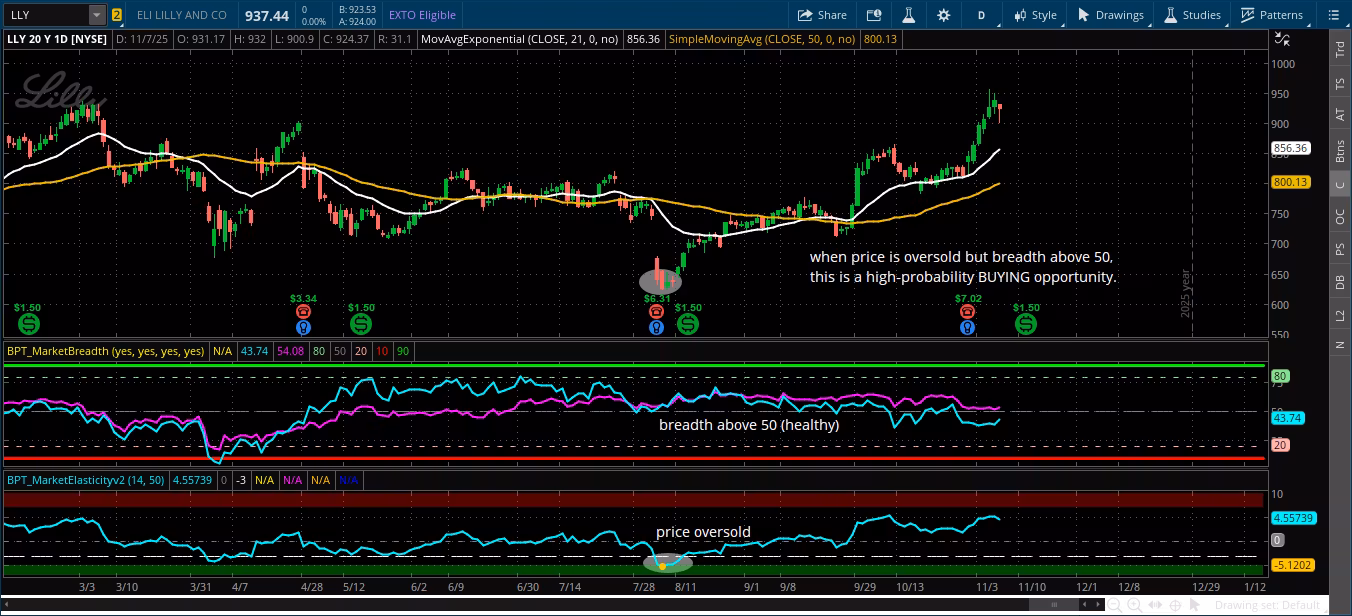
Task: Click the dividend dollar icon near 8/11
Action: [x=688, y=324]
